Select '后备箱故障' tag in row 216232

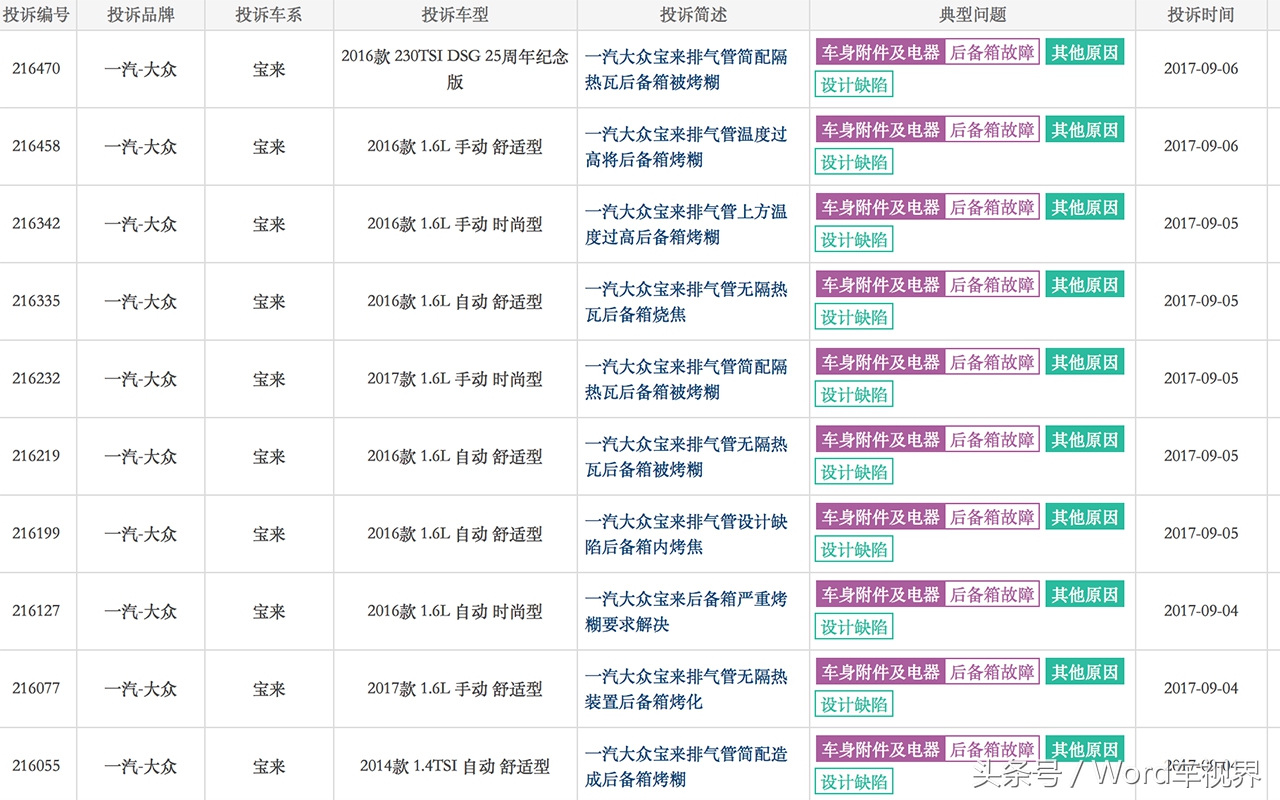coord(992,362)
